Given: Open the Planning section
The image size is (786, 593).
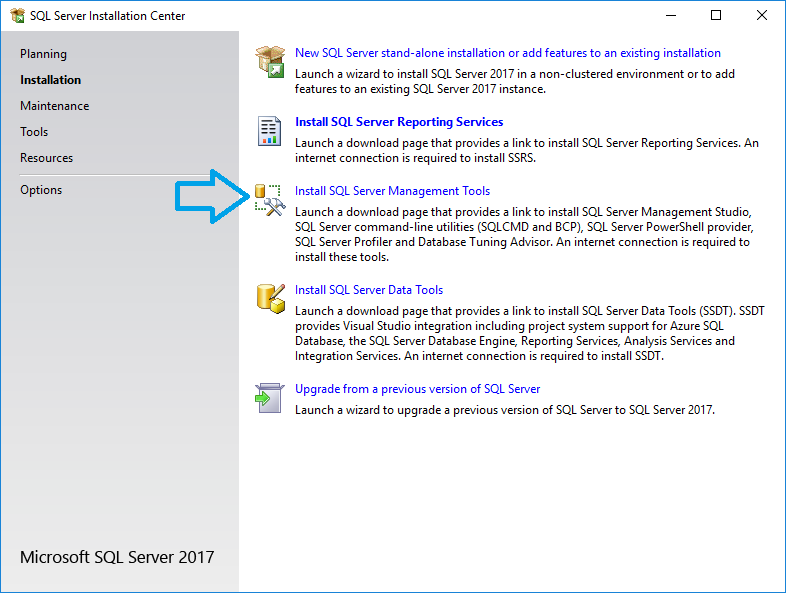Looking at the screenshot, I should coord(43,54).
